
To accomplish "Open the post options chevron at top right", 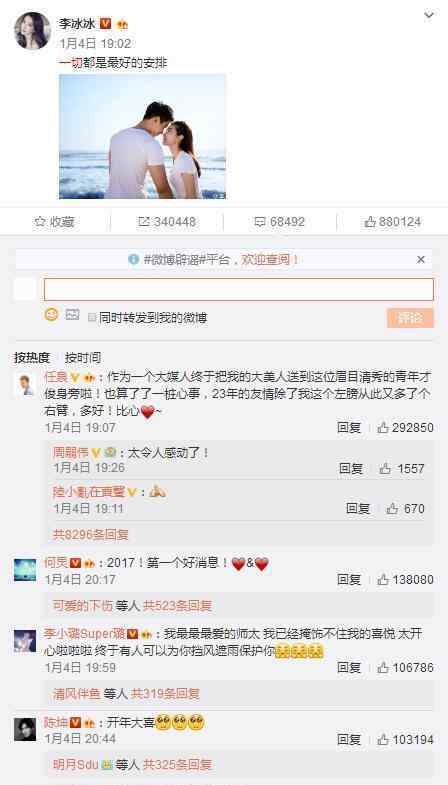I will point(429,16).
